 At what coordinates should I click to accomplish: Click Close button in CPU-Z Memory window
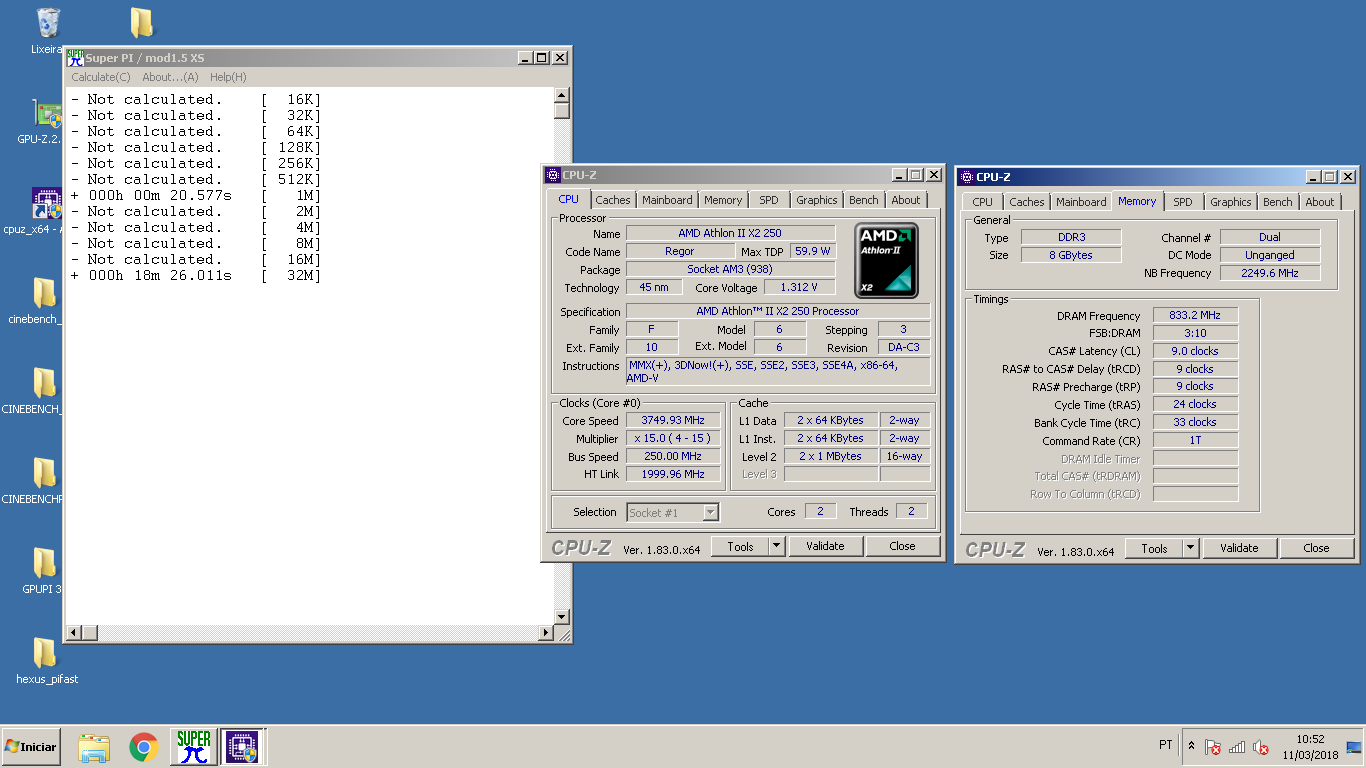[x=1316, y=548]
